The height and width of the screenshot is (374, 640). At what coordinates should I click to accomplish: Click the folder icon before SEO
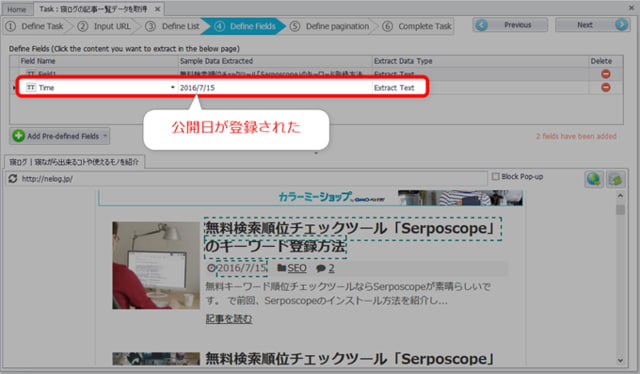tap(282, 268)
